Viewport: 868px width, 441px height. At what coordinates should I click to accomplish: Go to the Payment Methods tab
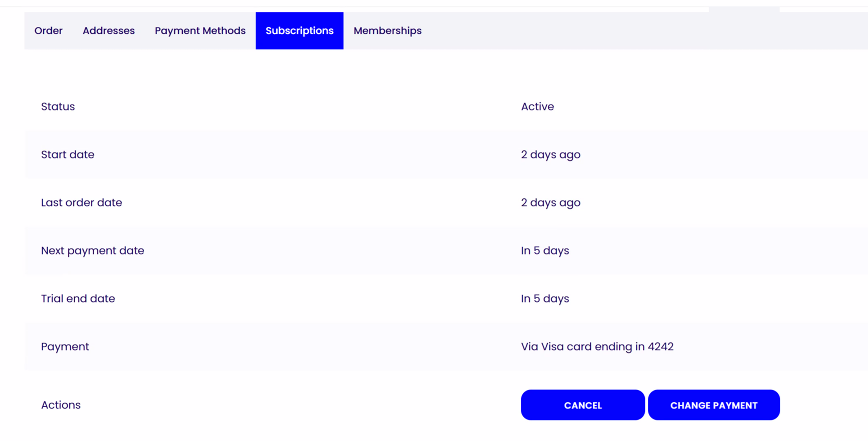click(x=200, y=31)
